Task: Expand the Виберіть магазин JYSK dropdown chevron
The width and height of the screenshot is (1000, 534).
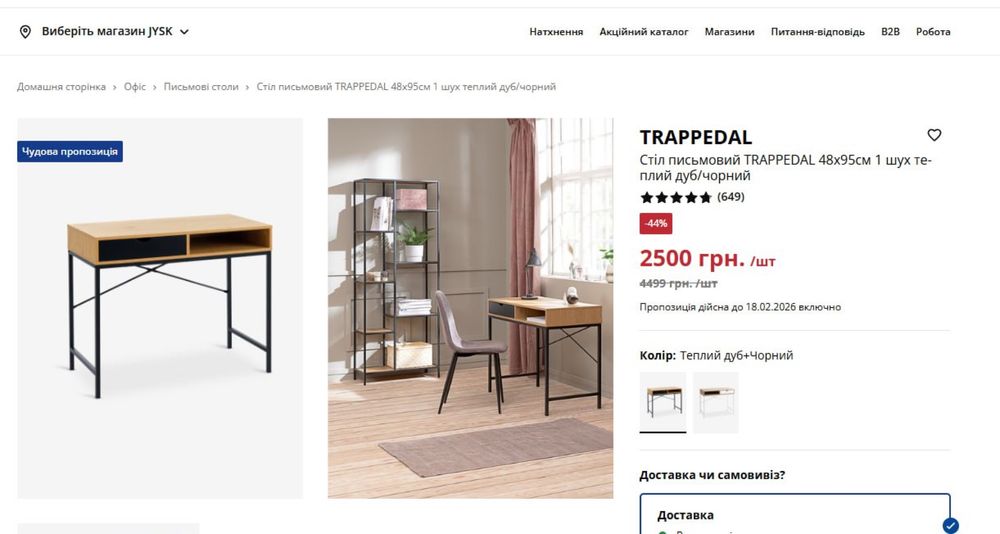Action: click(x=184, y=32)
